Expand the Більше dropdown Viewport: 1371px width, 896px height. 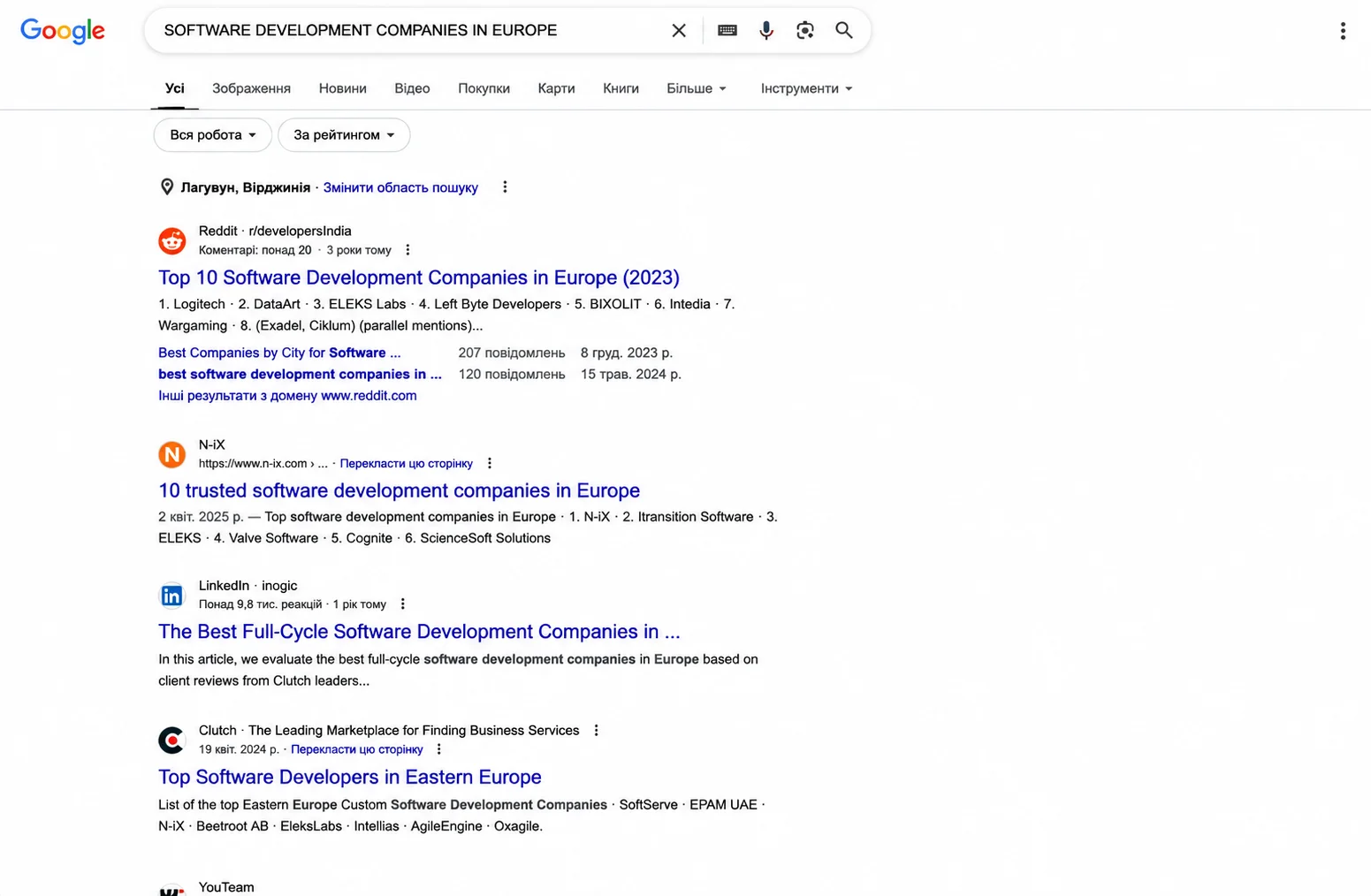[x=697, y=88]
